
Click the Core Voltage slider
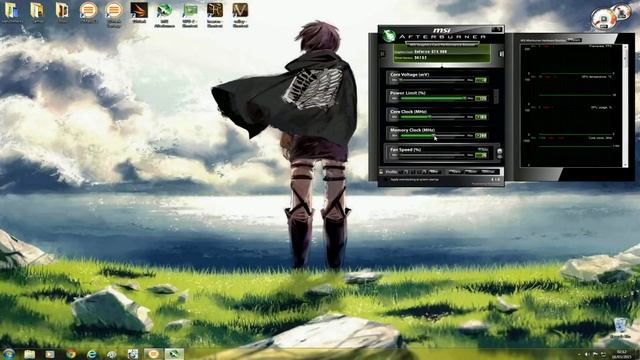pyautogui.click(x=432, y=80)
